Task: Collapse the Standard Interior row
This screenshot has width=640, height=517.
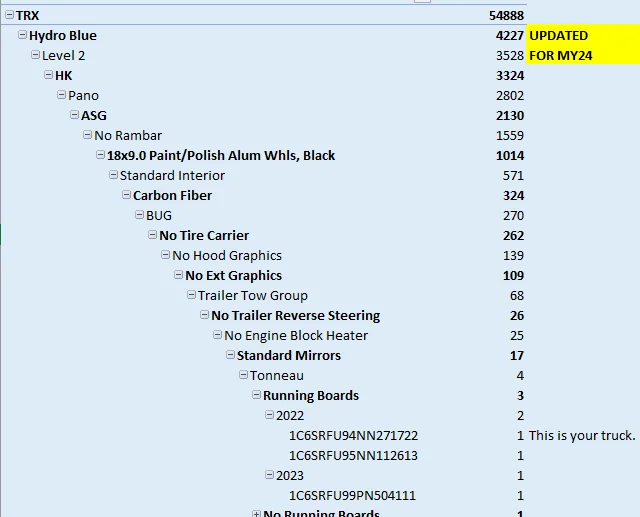Action: click(113, 175)
